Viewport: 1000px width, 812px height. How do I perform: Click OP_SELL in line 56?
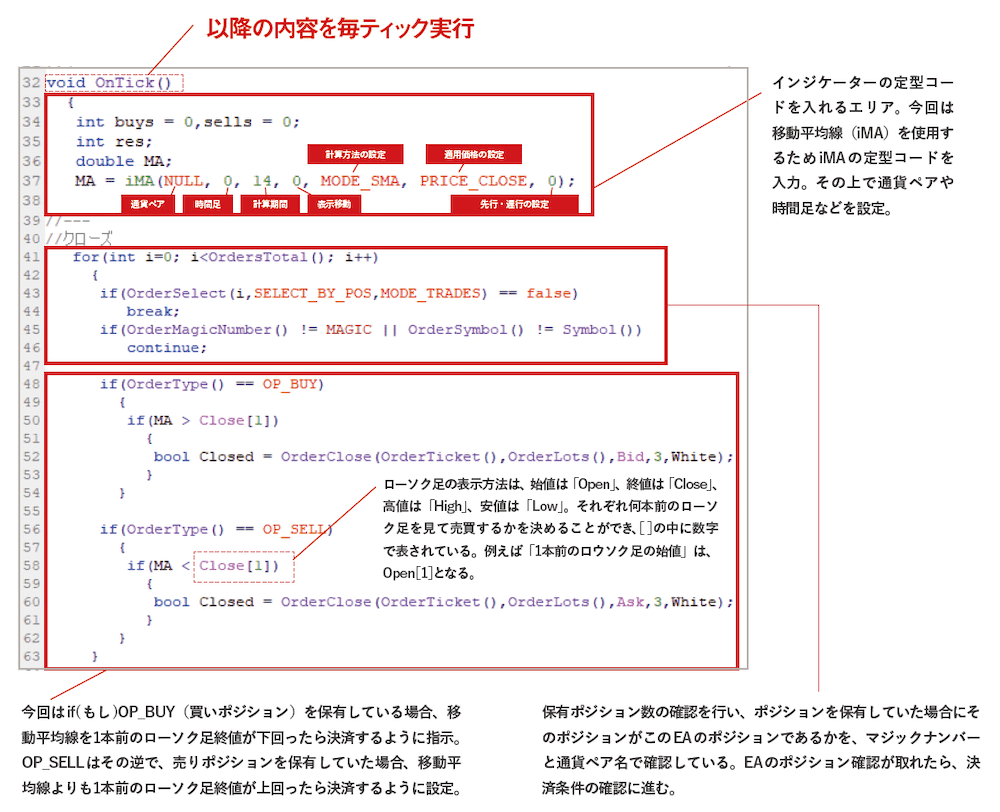pos(297,529)
